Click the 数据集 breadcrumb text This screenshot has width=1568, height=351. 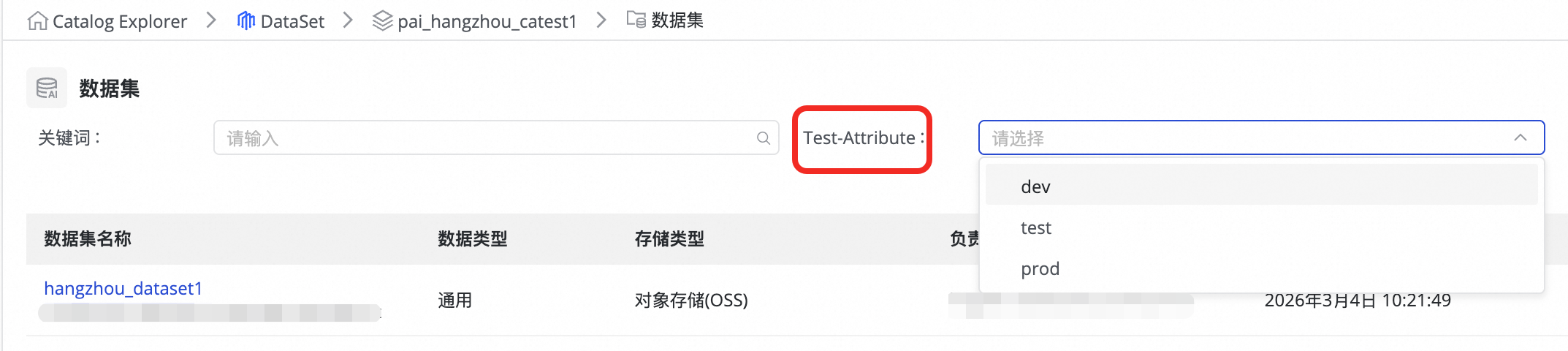677,20
